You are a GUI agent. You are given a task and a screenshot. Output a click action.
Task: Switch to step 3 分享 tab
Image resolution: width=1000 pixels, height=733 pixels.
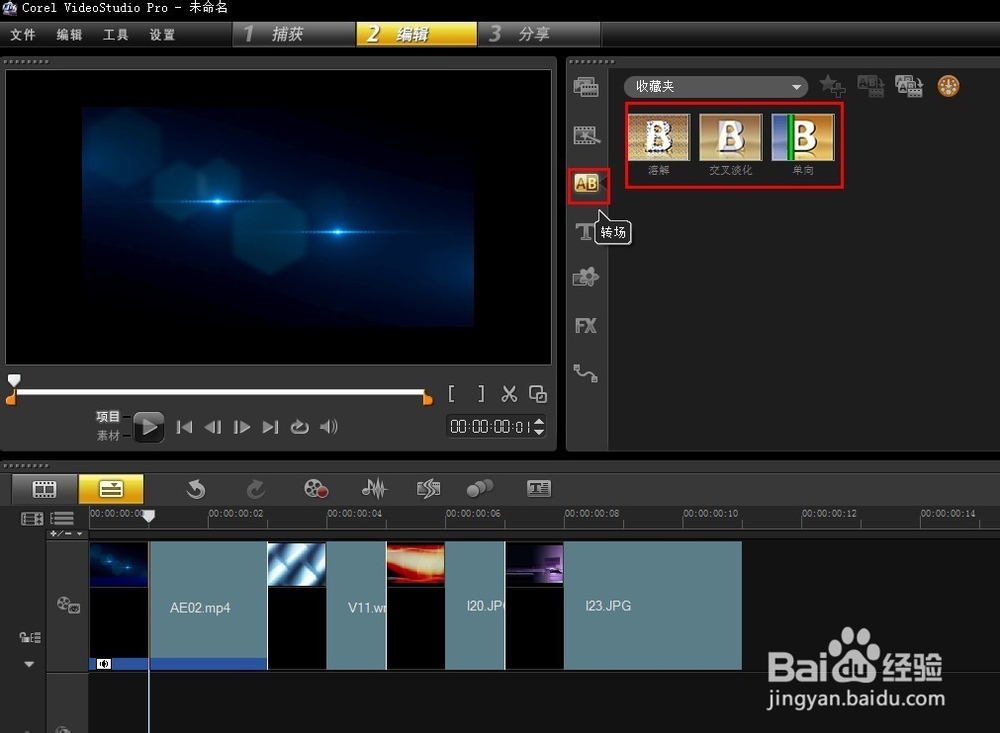pyautogui.click(x=539, y=34)
